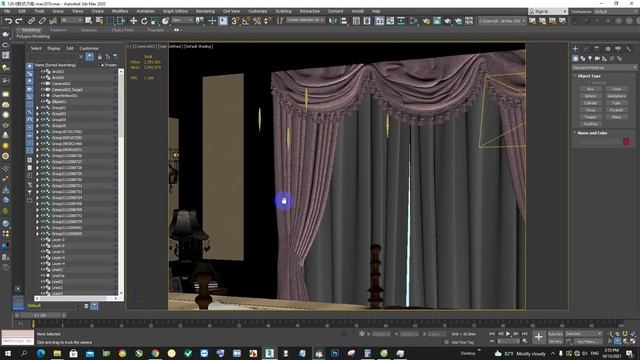Image resolution: width=640 pixels, height=360 pixels.
Task: Switch to the Modify command panel tab
Action: point(586,49)
